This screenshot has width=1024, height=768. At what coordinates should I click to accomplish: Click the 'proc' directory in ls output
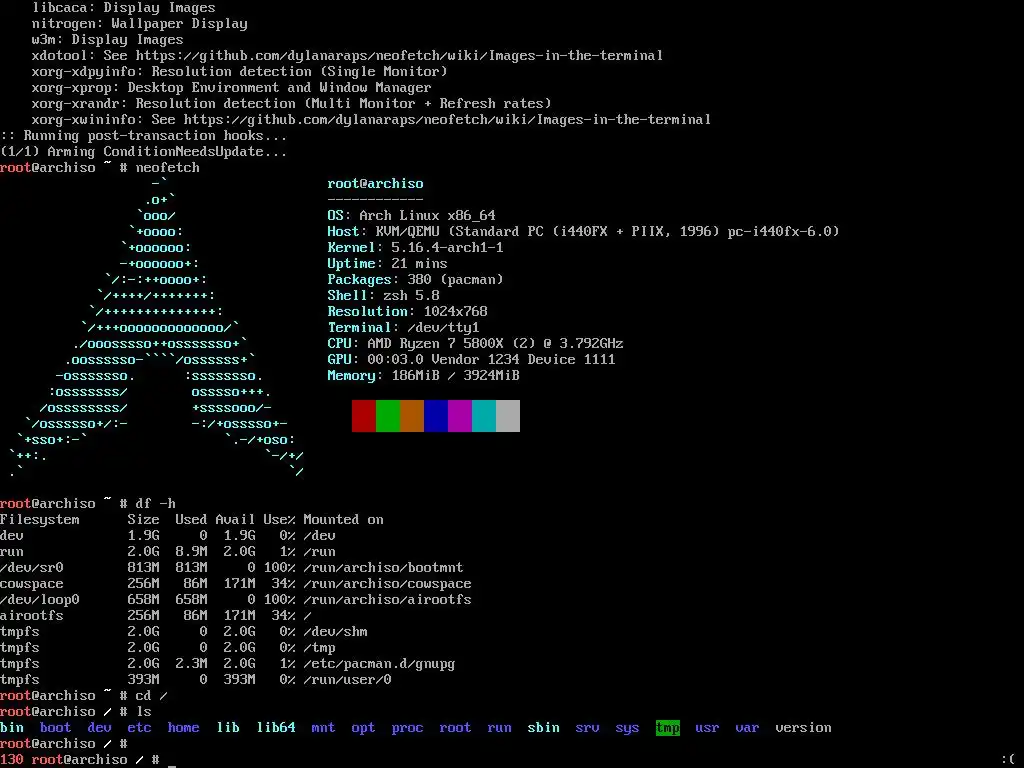point(408,728)
